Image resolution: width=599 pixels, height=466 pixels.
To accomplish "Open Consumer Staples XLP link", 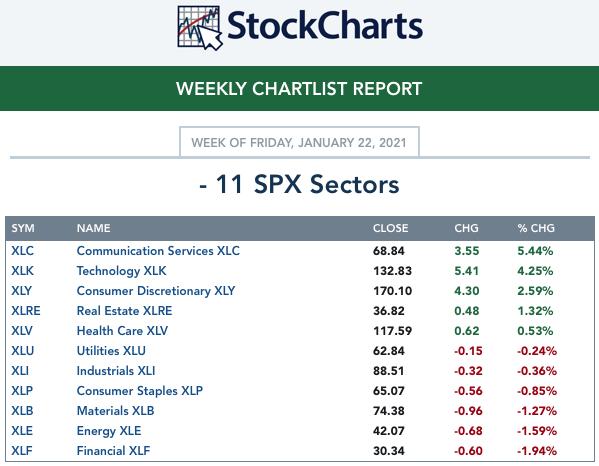I will 139,391.
